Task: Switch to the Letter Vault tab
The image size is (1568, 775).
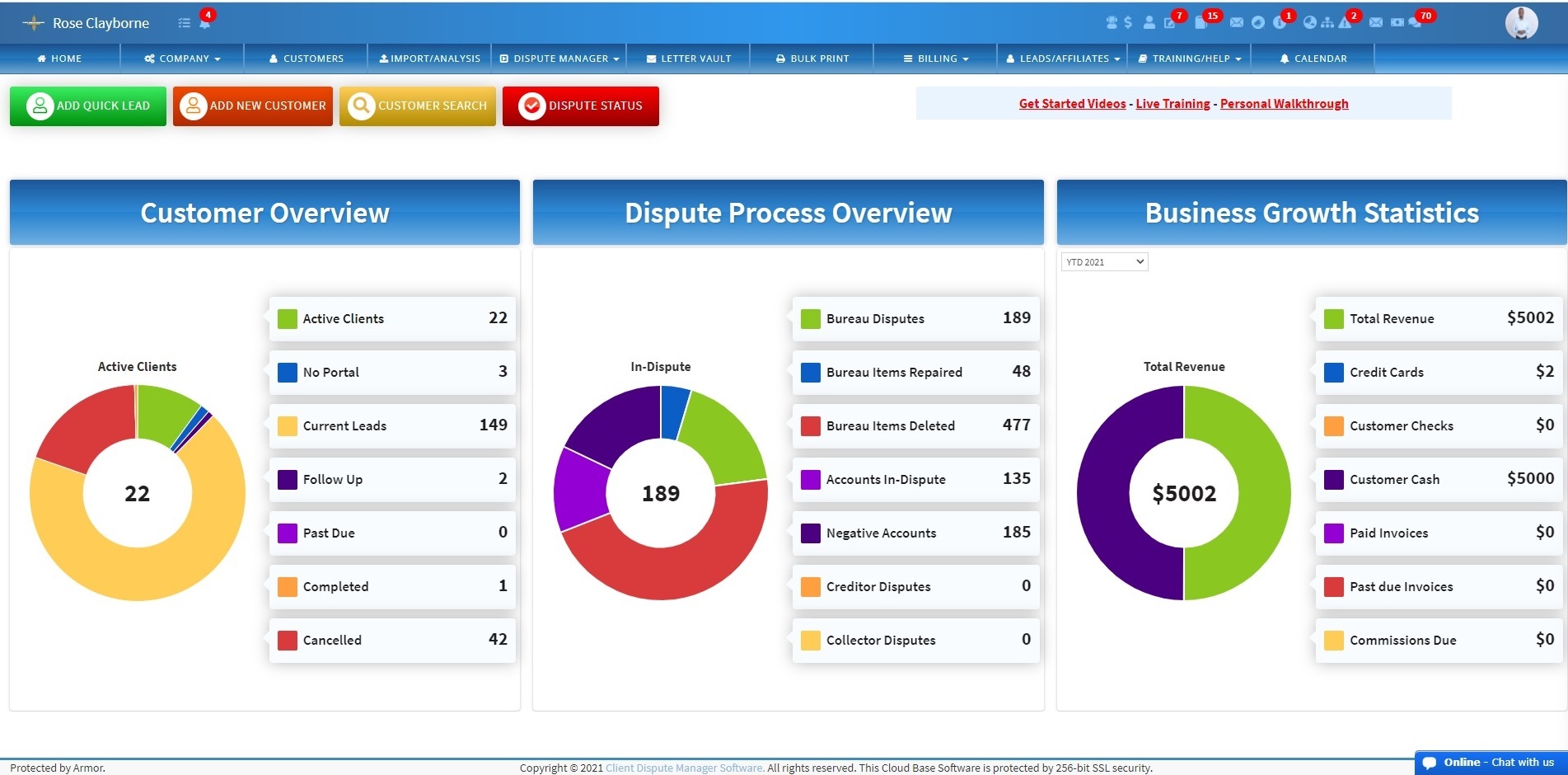Action: coord(689,58)
